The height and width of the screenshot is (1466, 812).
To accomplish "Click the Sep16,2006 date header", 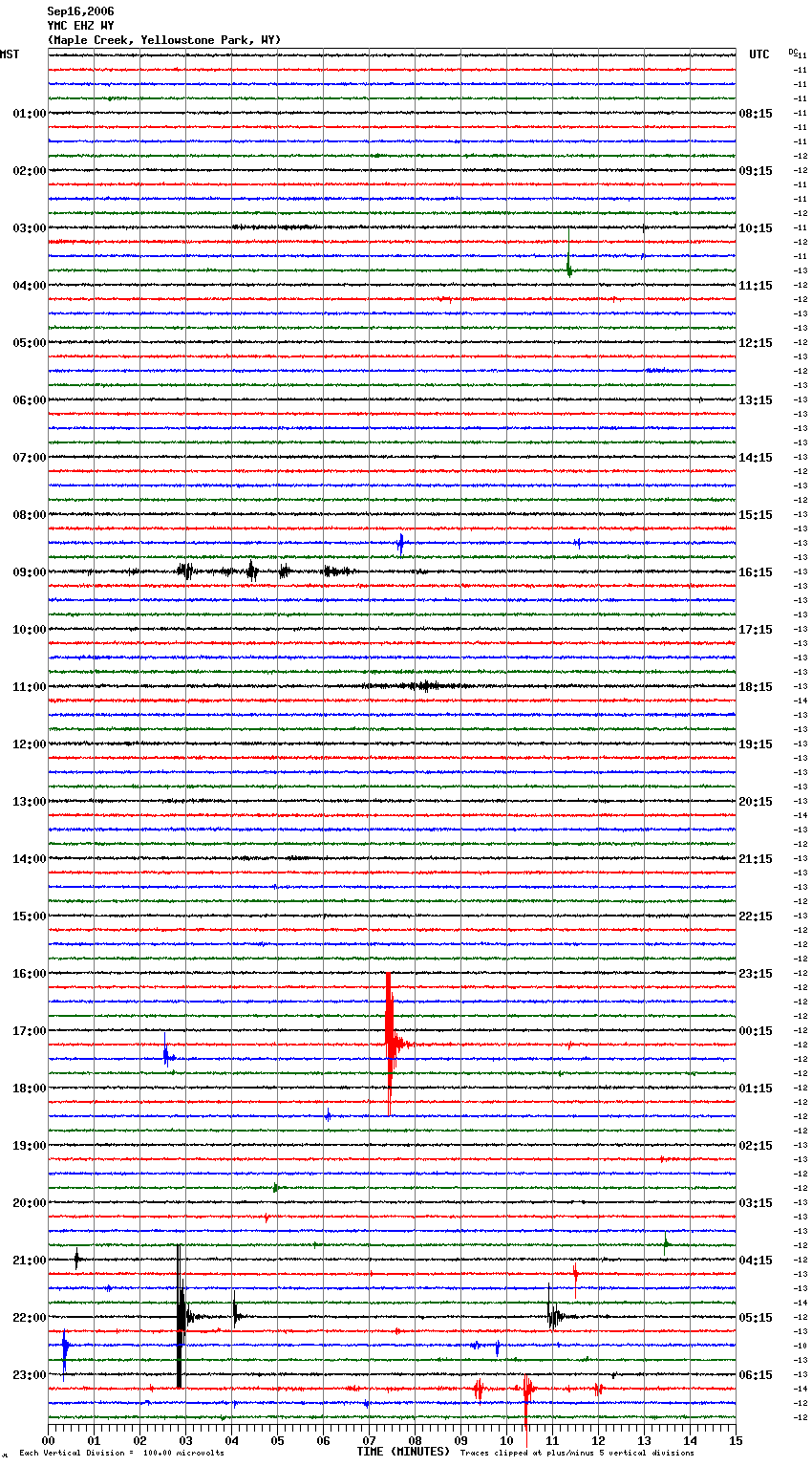I will point(80,11).
